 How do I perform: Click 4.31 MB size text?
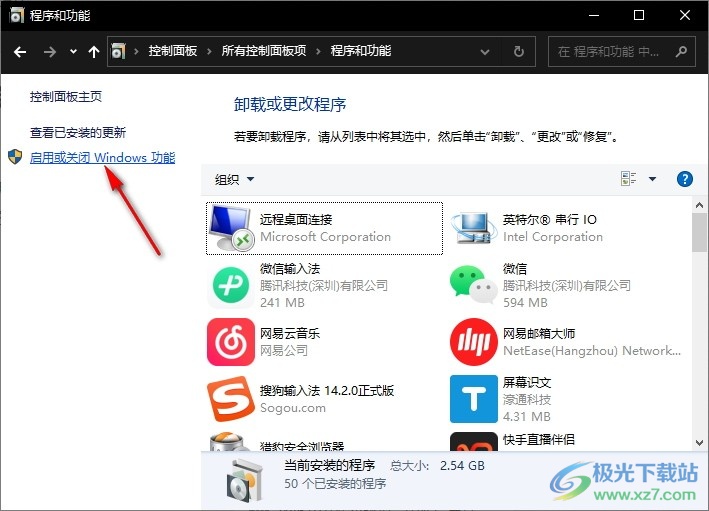527,416
